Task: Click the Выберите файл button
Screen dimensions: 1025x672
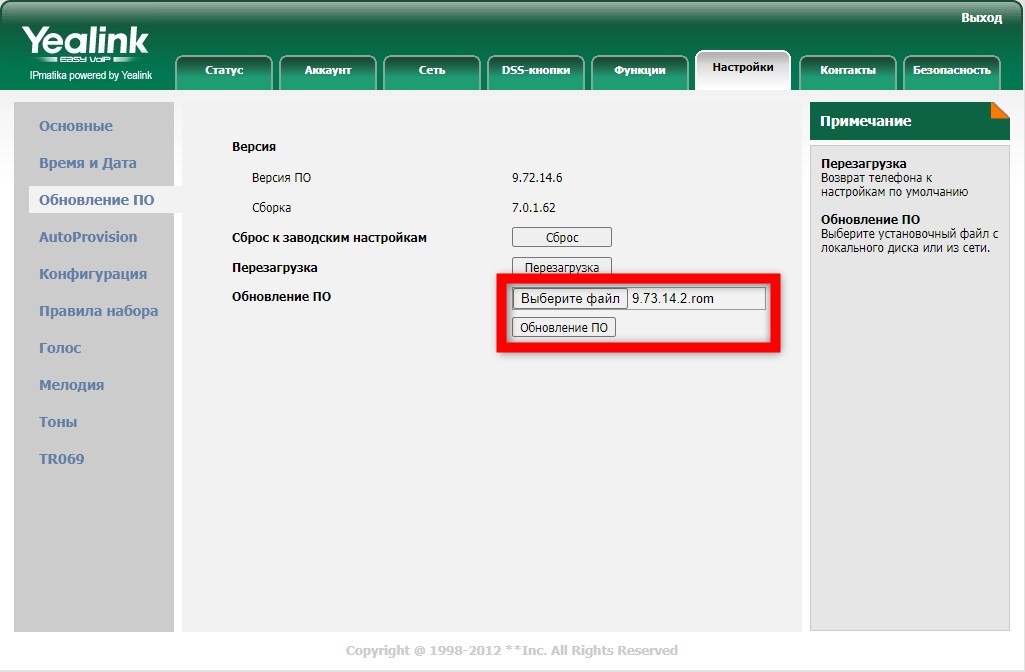Action: point(570,299)
